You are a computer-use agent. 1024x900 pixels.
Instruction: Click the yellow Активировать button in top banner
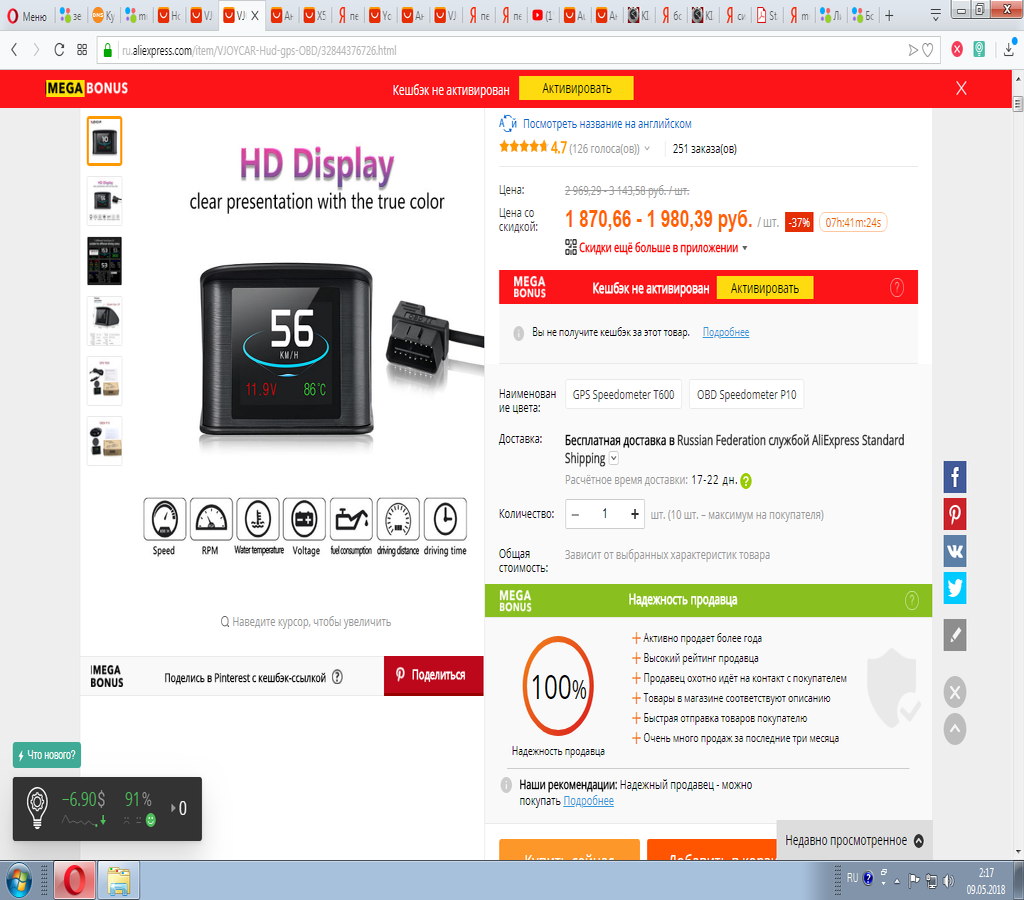pos(576,88)
